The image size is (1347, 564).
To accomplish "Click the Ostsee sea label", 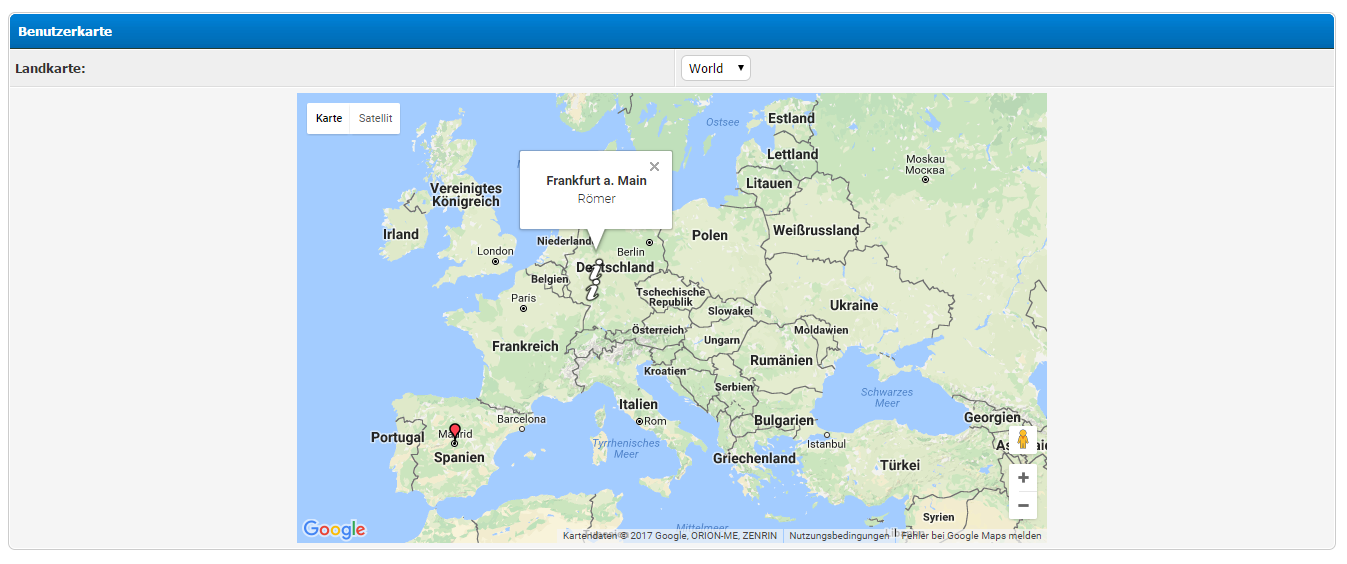I will point(723,122).
